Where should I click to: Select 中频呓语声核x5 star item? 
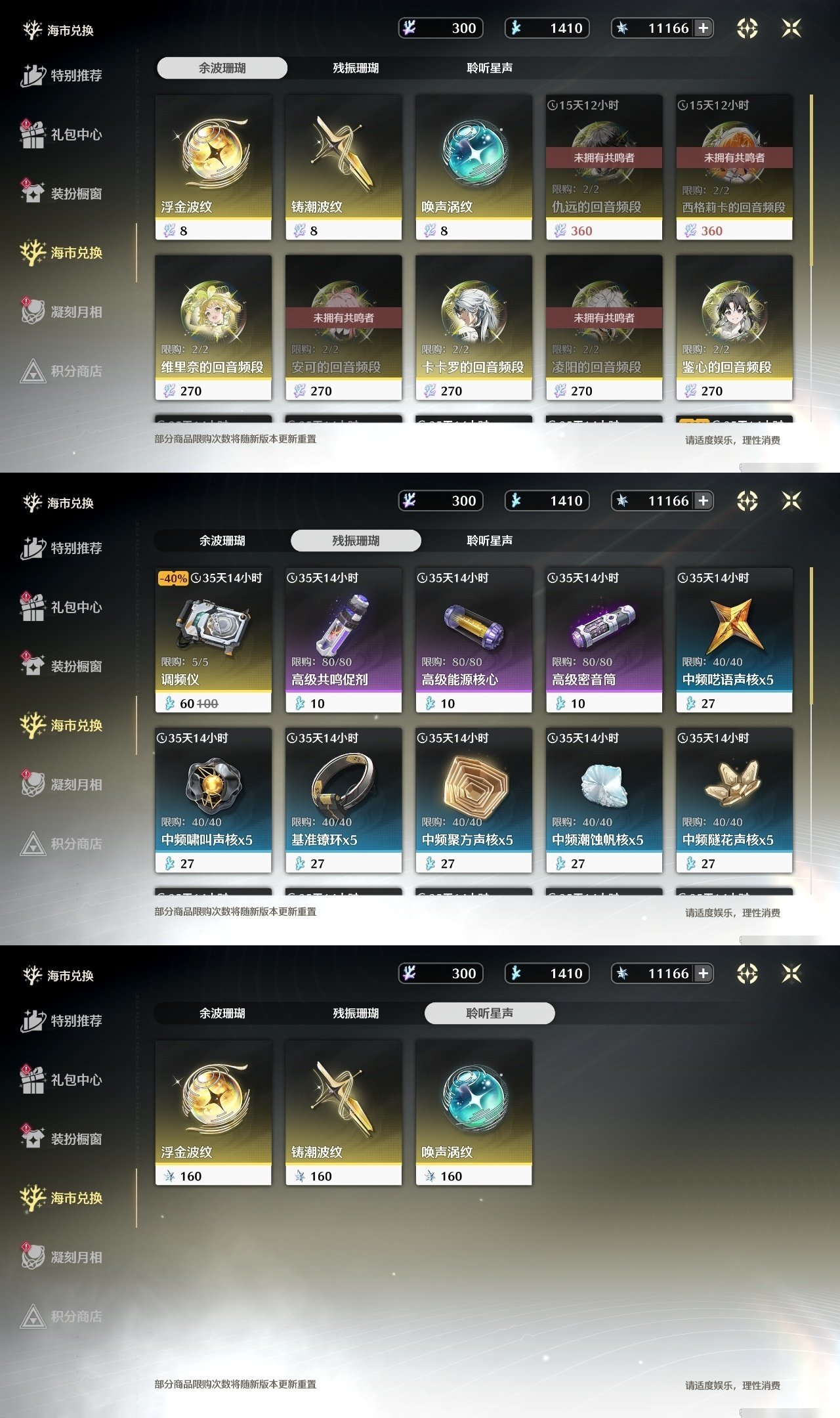[x=734, y=640]
